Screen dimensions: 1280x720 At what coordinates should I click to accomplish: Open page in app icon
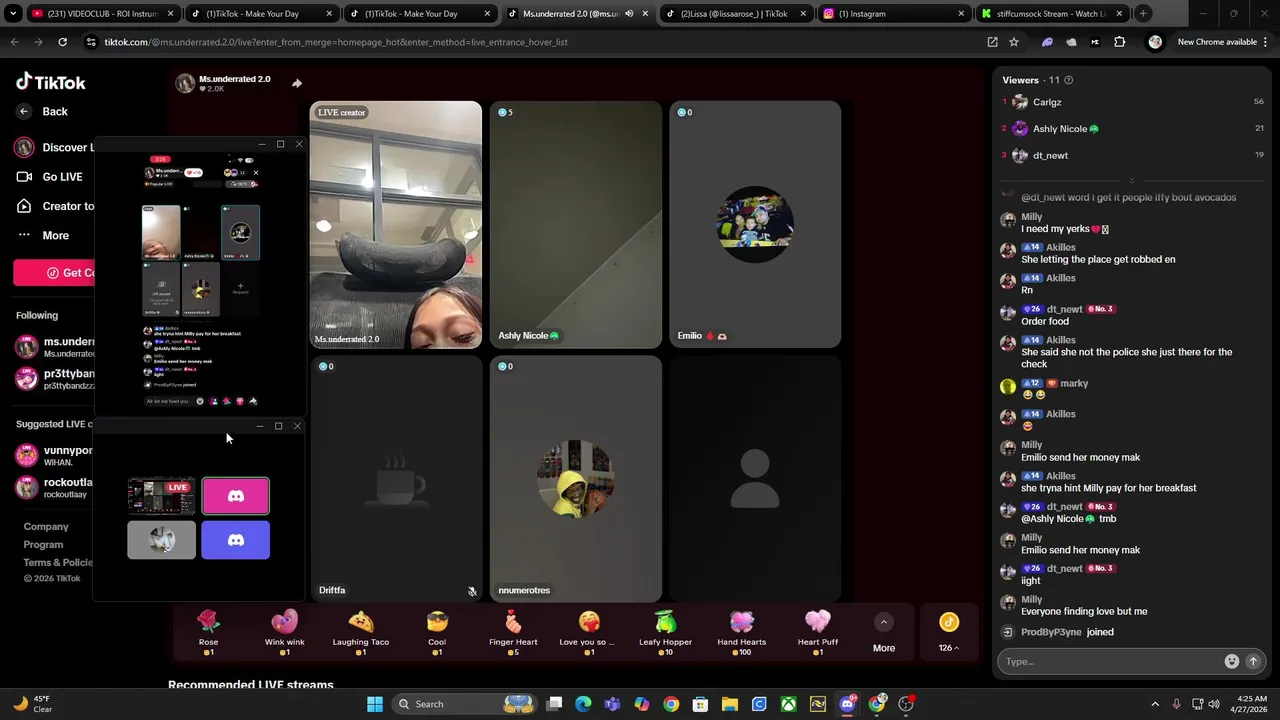click(992, 42)
